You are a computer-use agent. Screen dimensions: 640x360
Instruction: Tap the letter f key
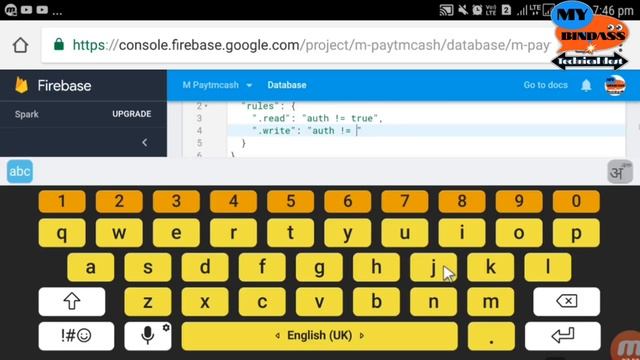tap(262, 267)
